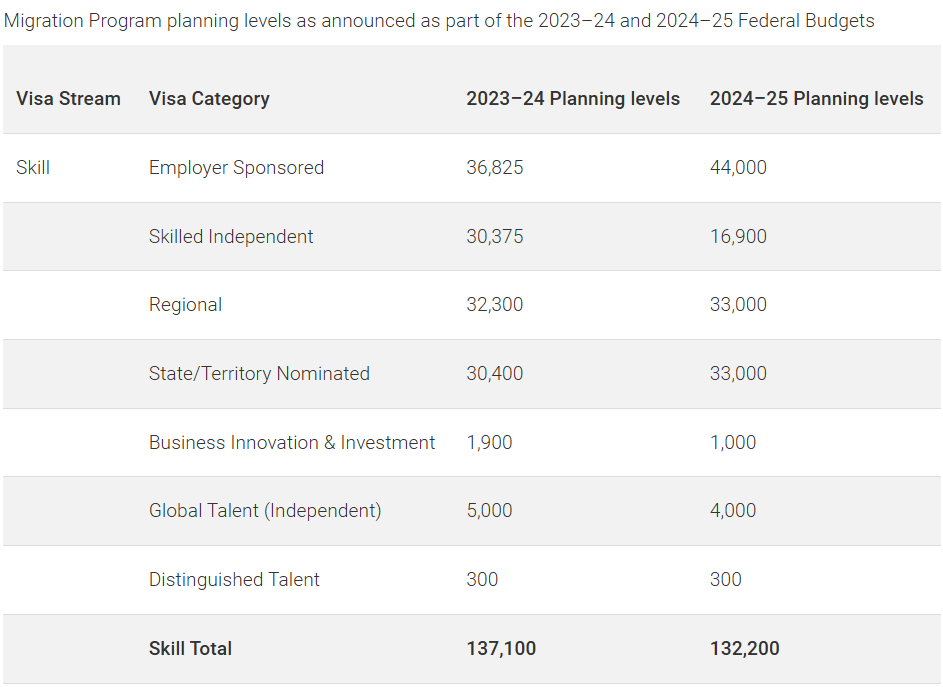The image size is (943, 687).
Task: Select the Regional category cell
Action: coord(186,305)
